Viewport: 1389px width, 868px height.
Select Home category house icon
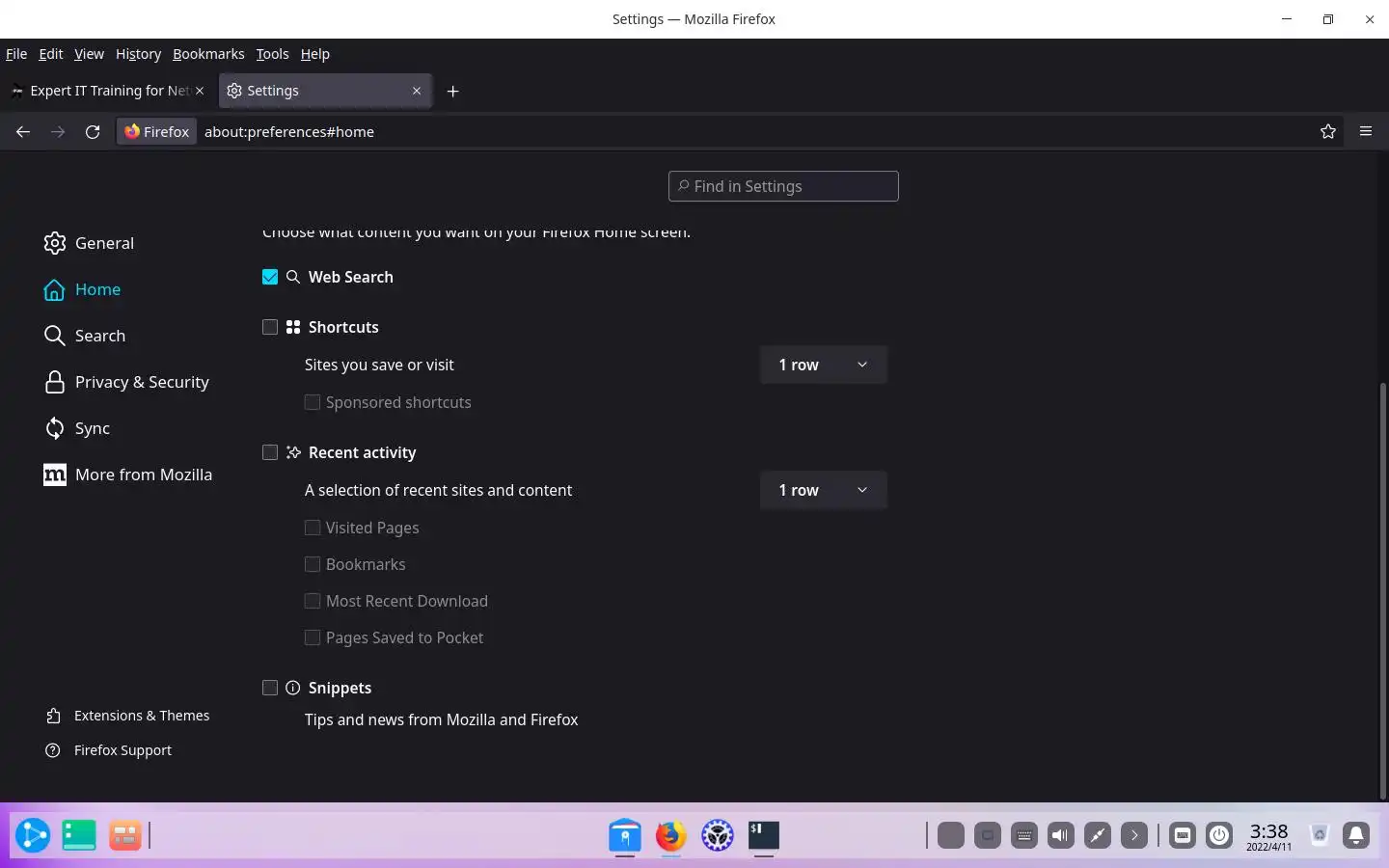55,289
